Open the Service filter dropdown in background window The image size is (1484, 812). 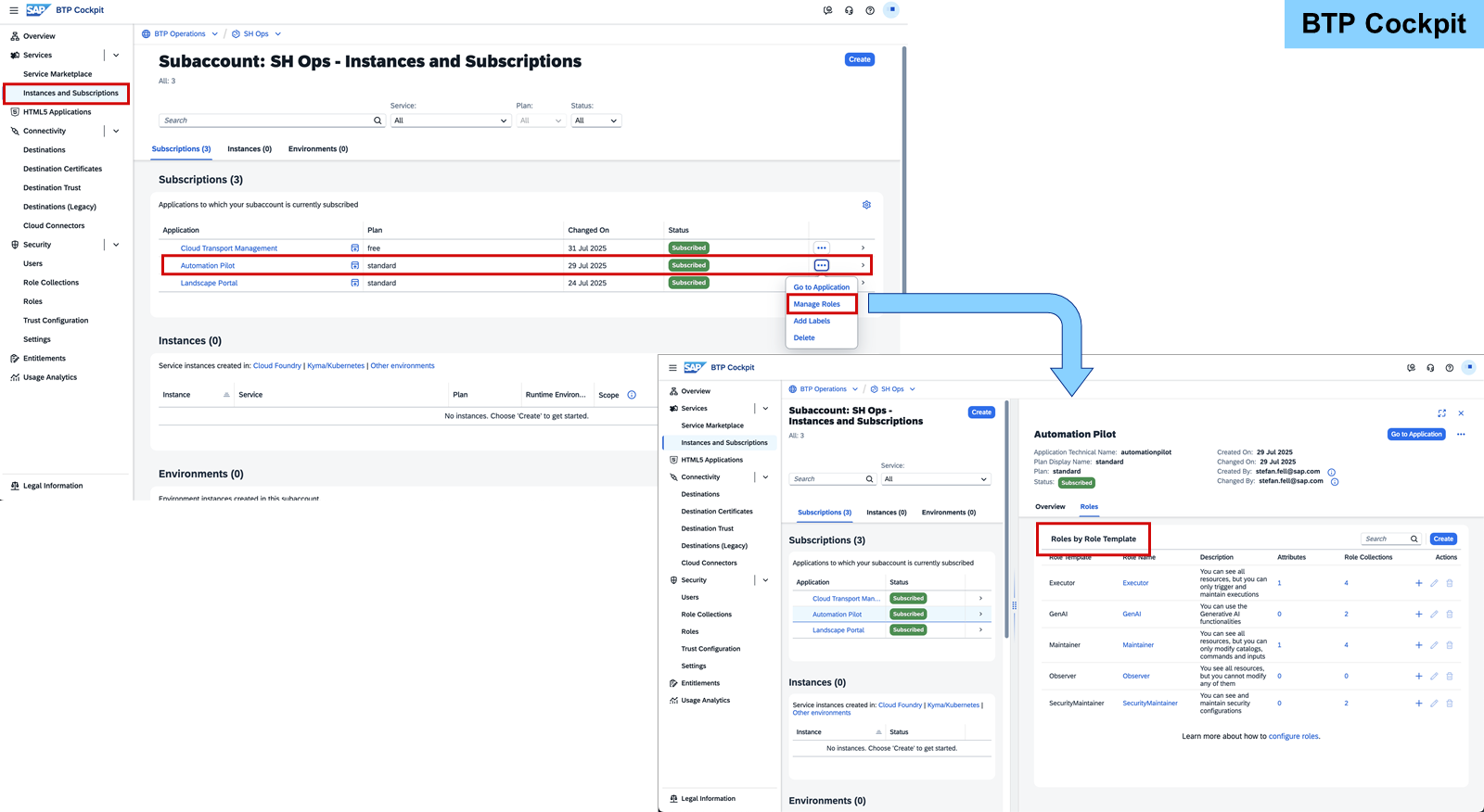click(x=451, y=121)
